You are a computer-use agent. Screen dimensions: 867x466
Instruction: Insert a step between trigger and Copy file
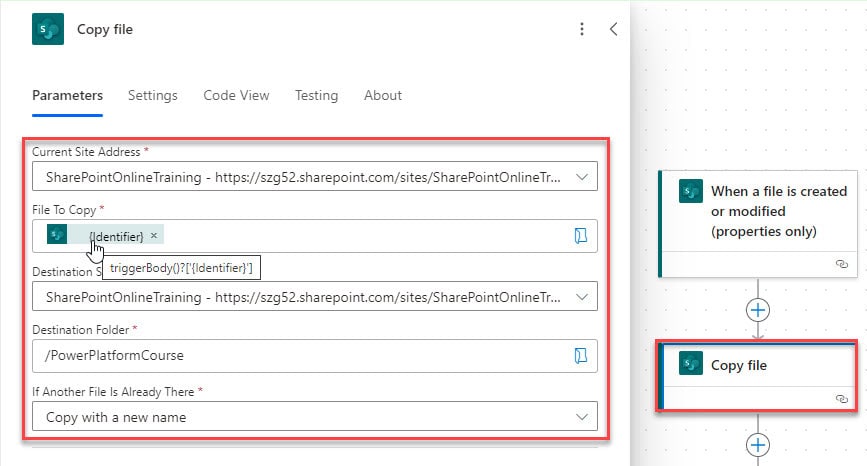(x=758, y=310)
